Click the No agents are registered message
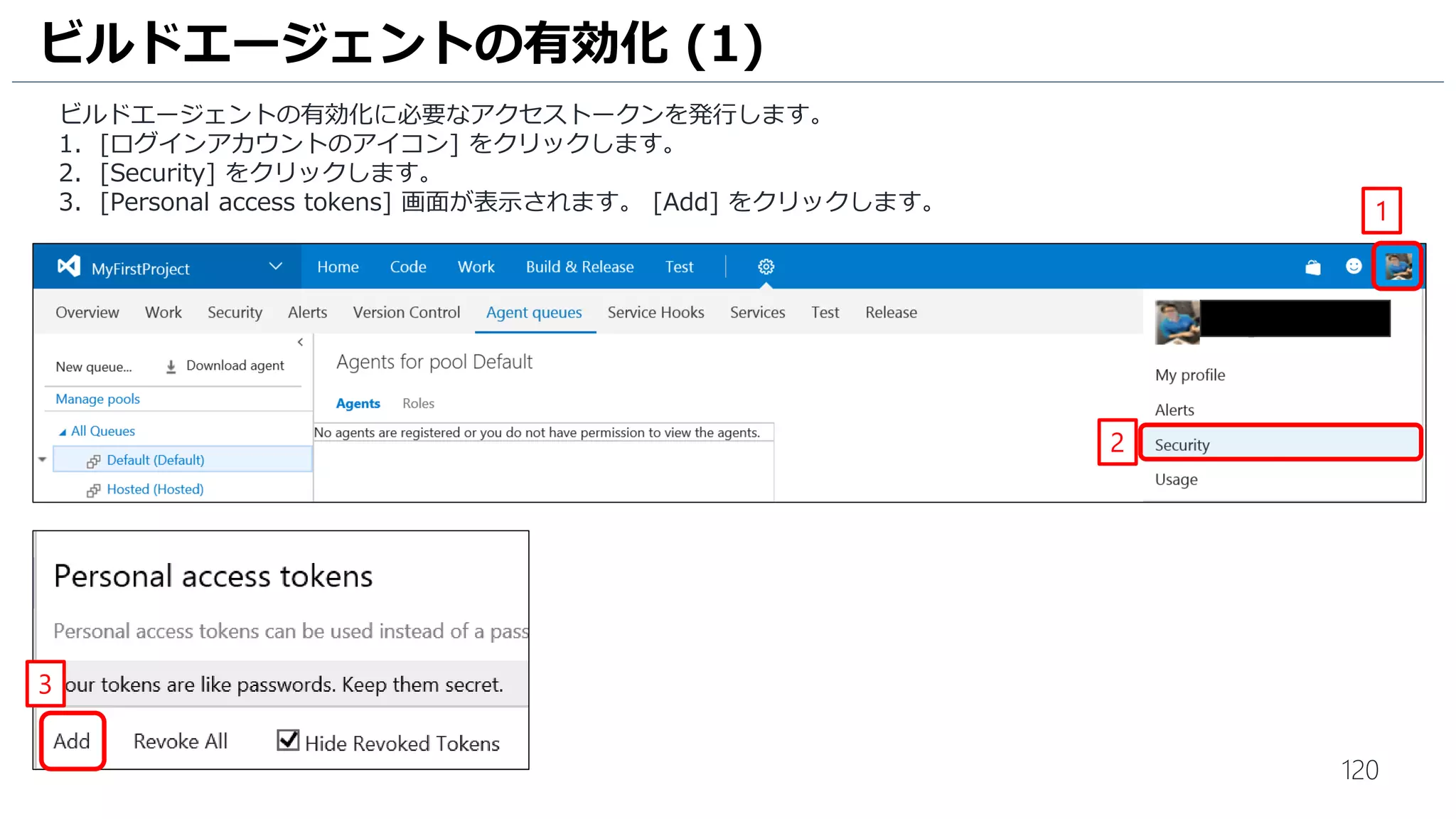 (x=537, y=432)
